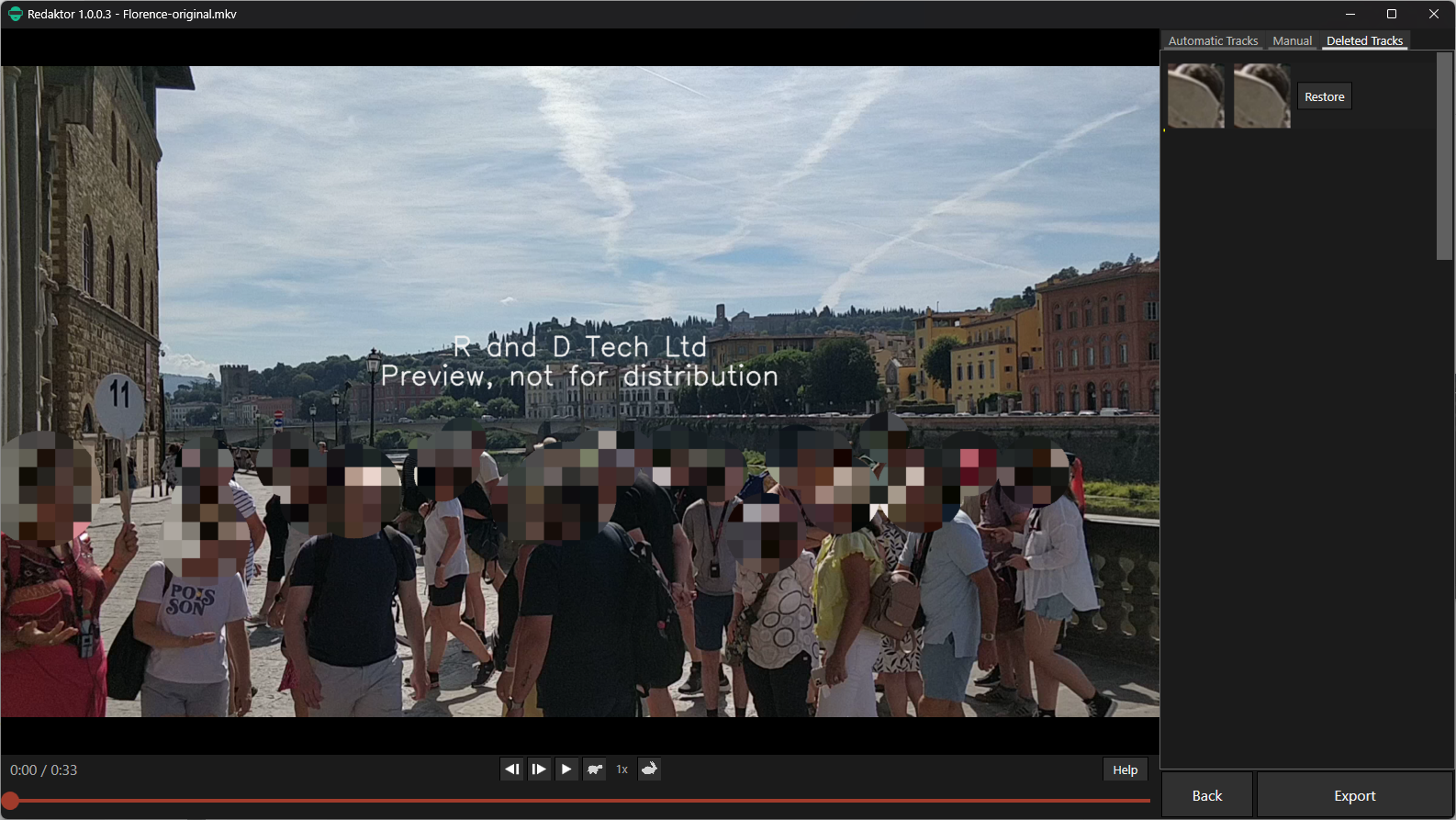Click the timeline playhead handle

click(10, 801)
